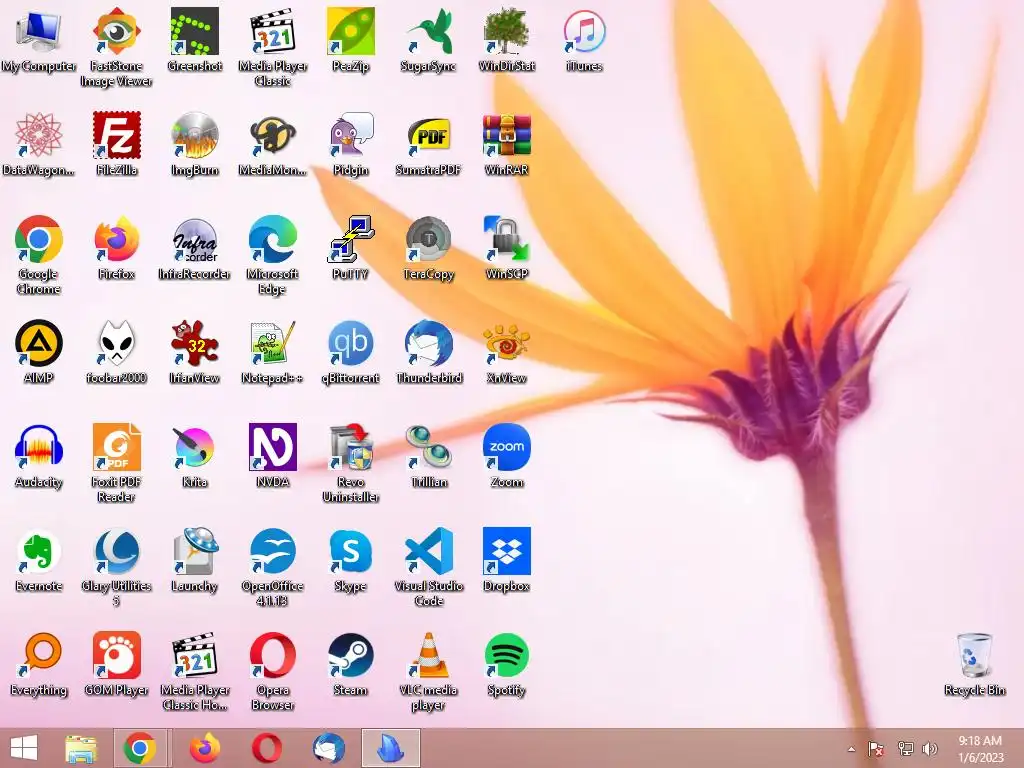Select the VLC media player cone
Screen dimensions: 1024x768
pyautogui.click(x=428, y=654)
